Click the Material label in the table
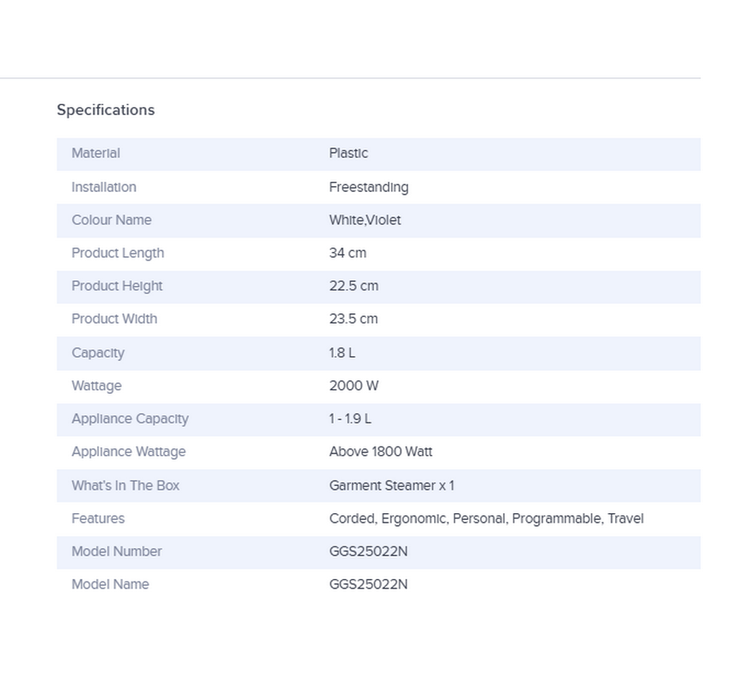The height and width of the screenshot is (683, 750). [95, 153]
